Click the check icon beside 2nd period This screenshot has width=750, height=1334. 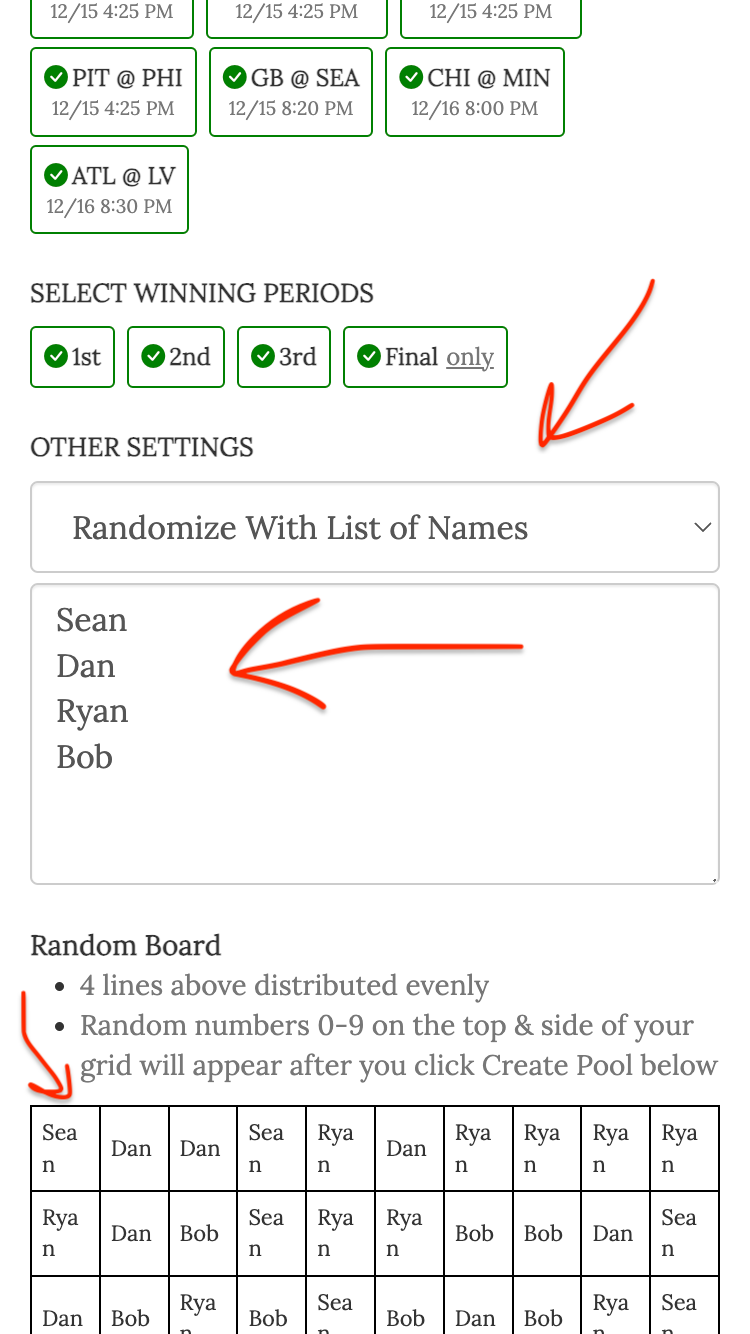(x=153, y=356)
